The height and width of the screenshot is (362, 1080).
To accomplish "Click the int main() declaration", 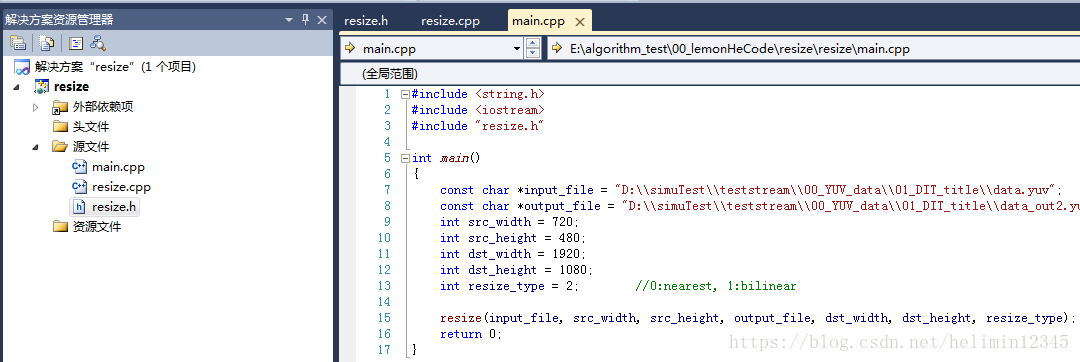I will click(x=446, y=158).
